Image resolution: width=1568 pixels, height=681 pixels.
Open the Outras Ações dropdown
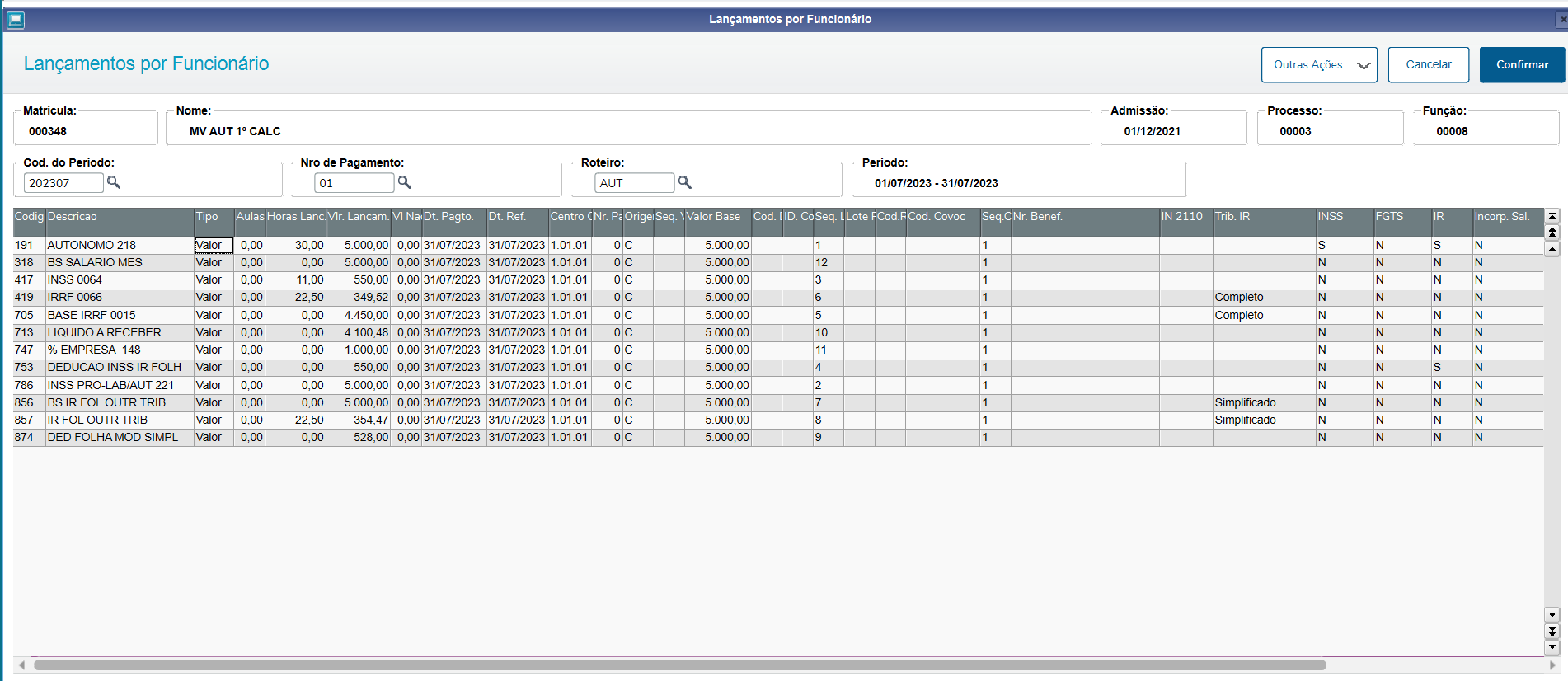[x=1319, y=64]
